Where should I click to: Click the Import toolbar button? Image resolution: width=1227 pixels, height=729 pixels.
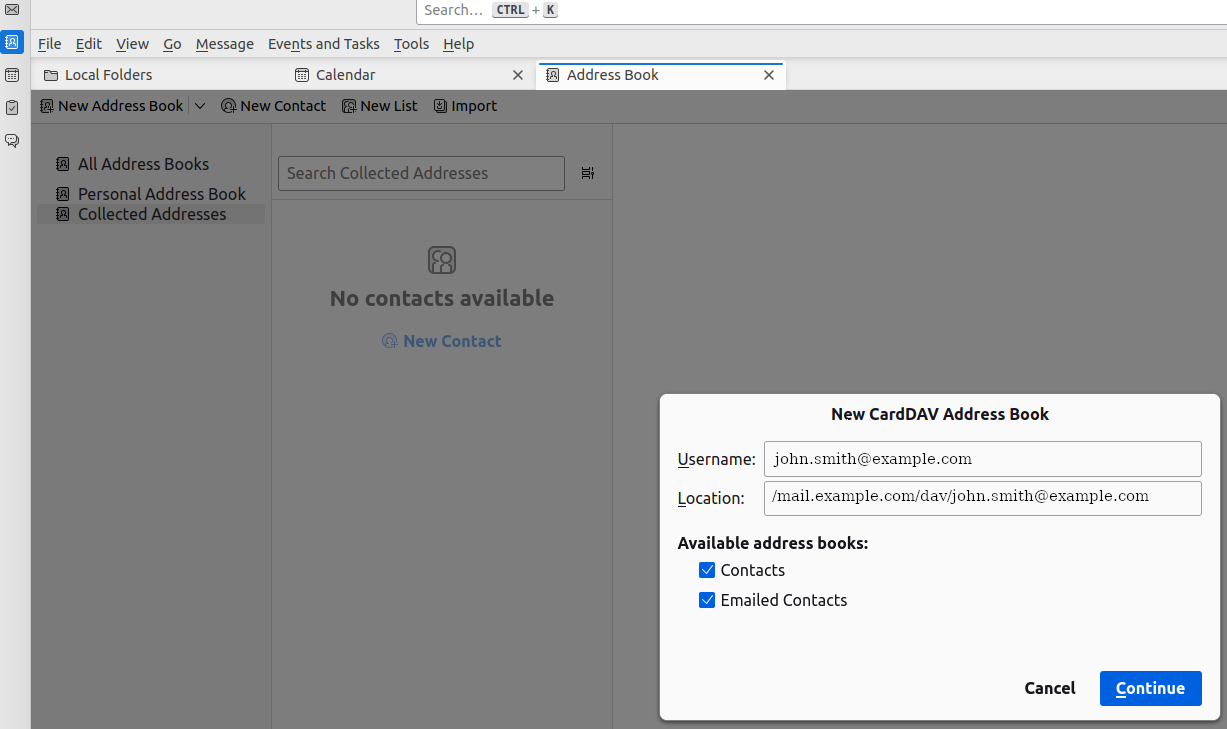[x=465, y=106]
